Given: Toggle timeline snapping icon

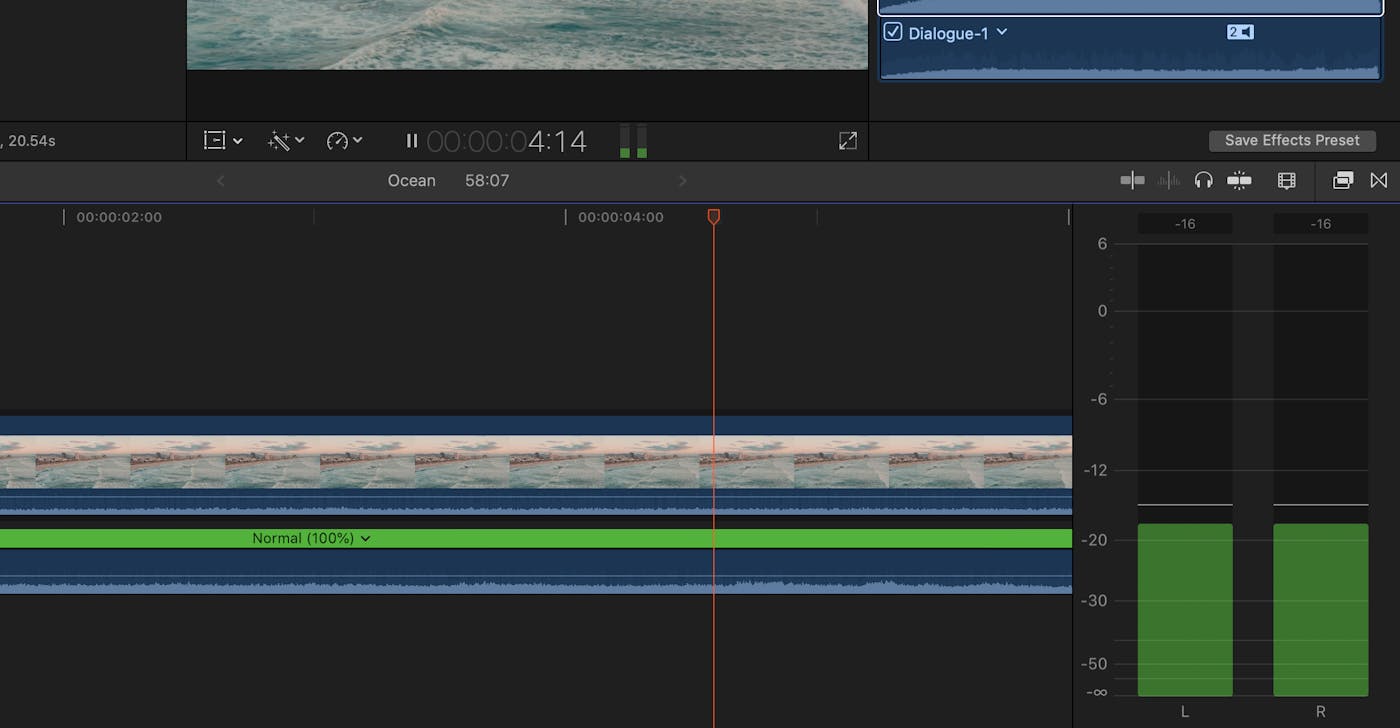Looking at the screenshot, I should [x=1239, y=180].
